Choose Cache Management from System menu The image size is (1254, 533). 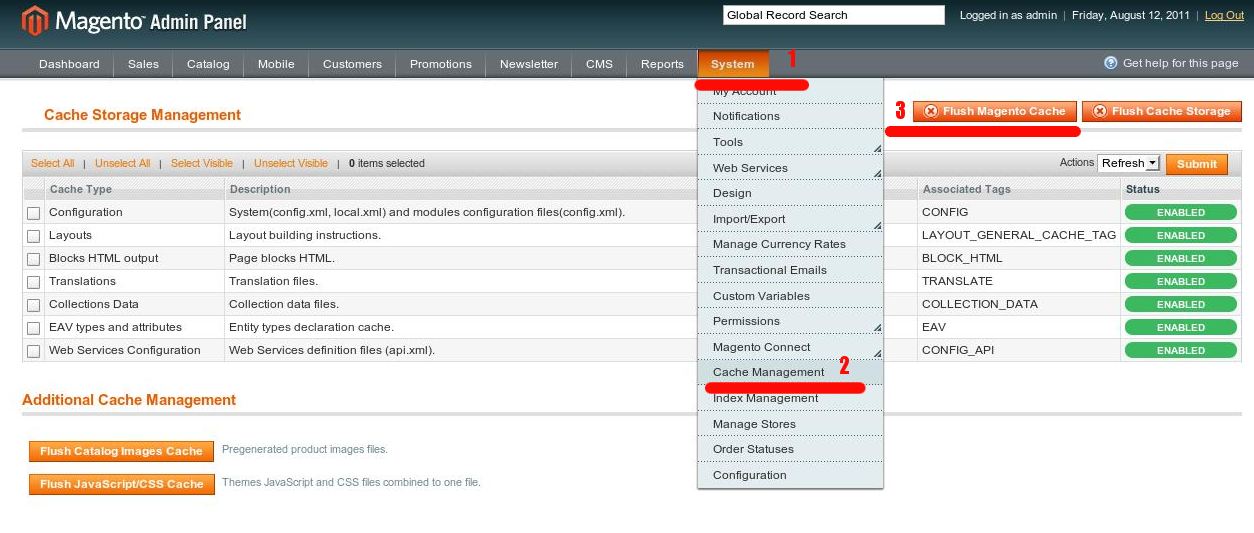(x=768, y=372)
